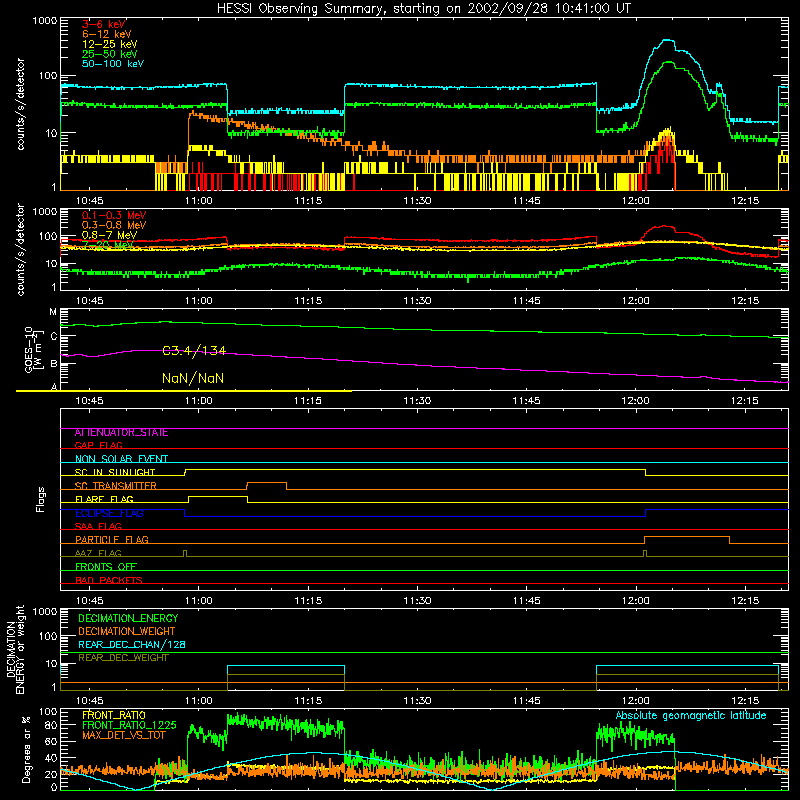Click the raised FLARE_FLAG step segment
Viewport: 800px width, 800px height.
click(x=218, y=496)
